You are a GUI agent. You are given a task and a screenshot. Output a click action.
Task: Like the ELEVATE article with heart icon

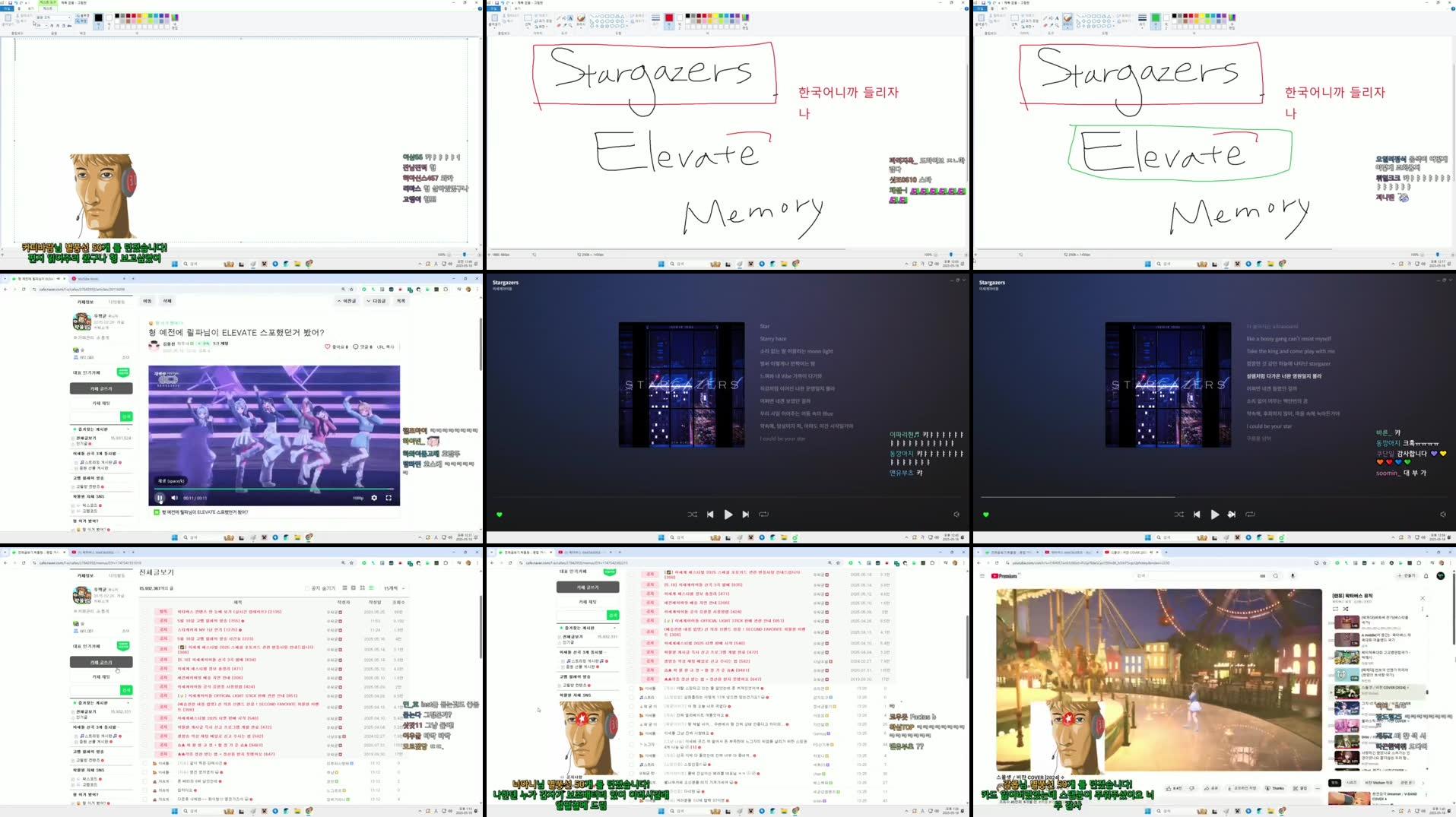pyautogui.click(x=328, y=347)
